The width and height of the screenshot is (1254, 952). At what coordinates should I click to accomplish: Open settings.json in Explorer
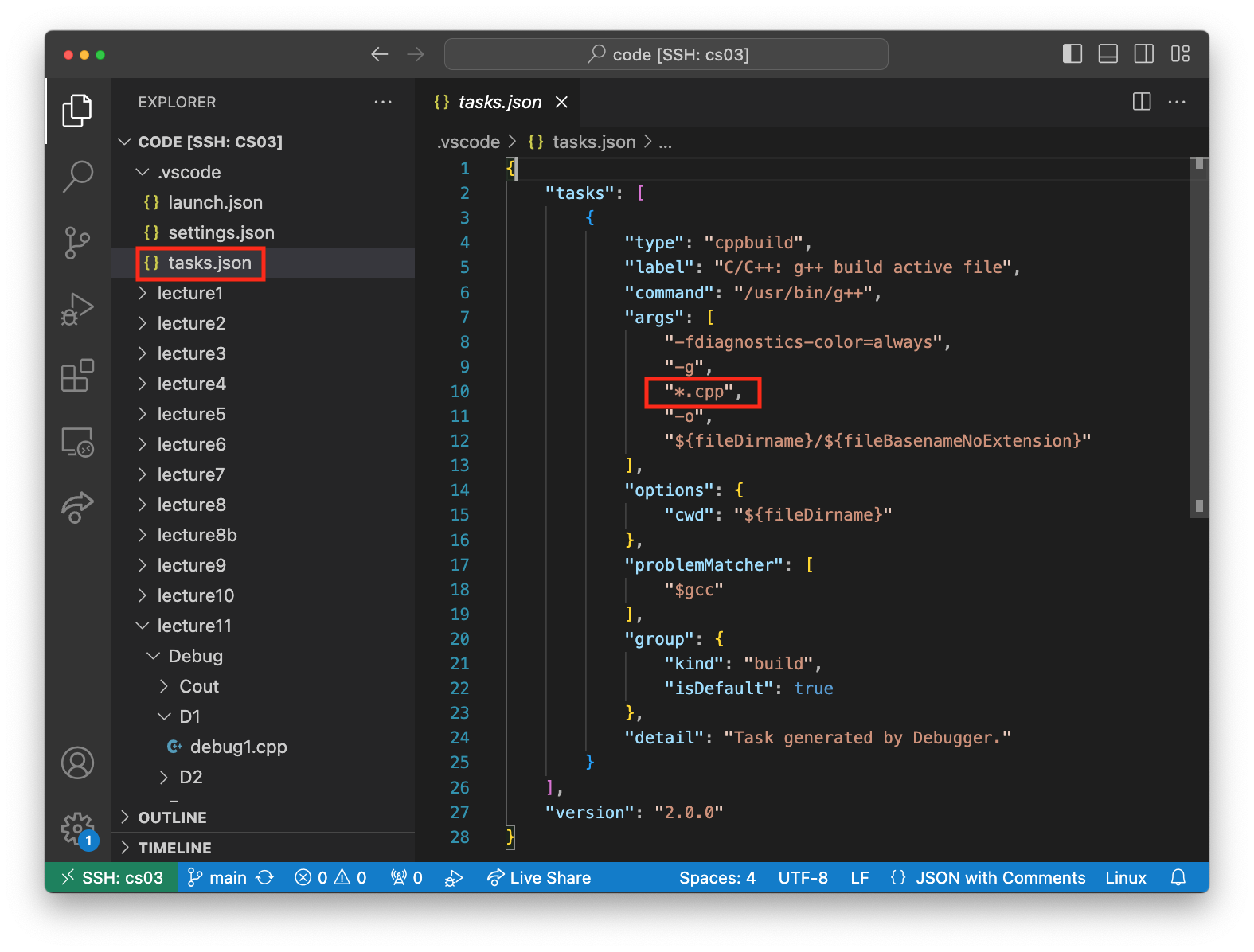click(263, 232)
